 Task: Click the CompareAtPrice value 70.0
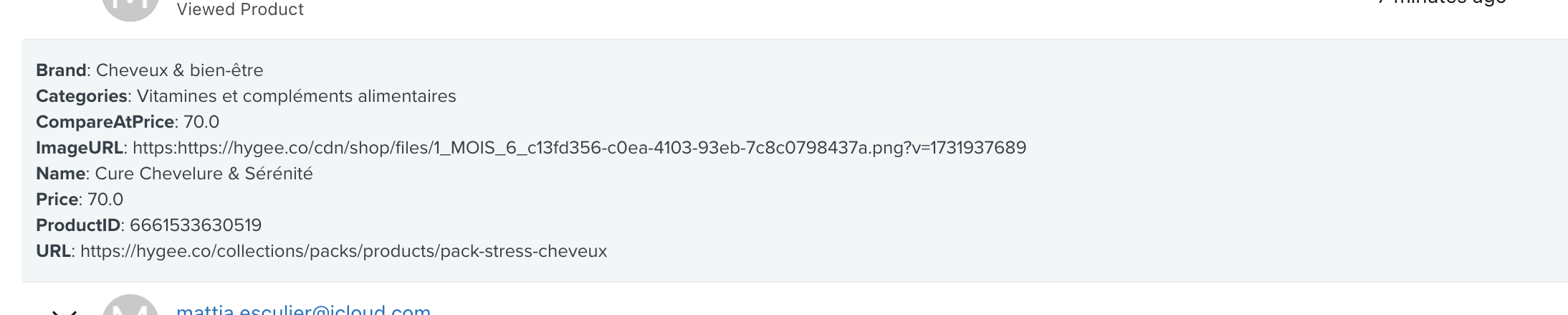tap(201, 122)
